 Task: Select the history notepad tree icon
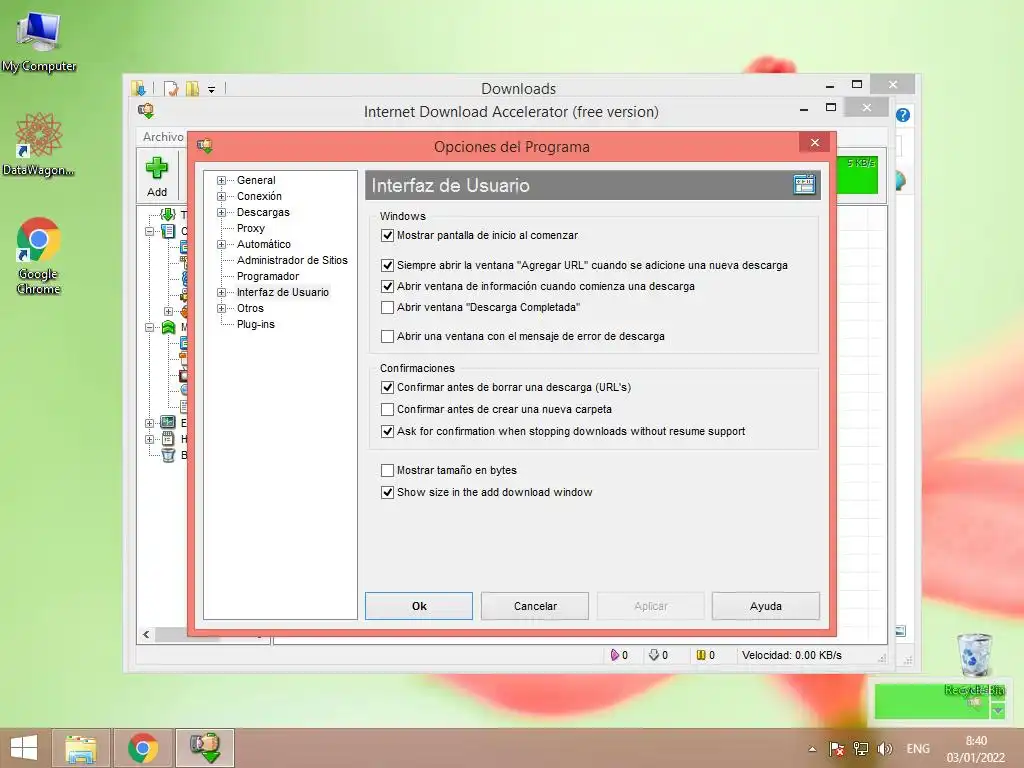pos(168,439)
